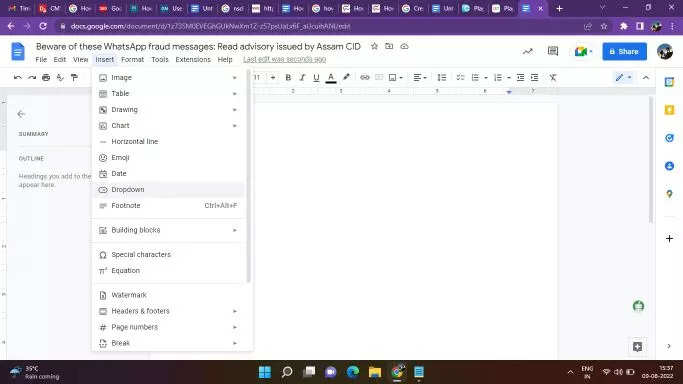The image size is (683, 384).
Task: Star the document
Action: (374, 46)
